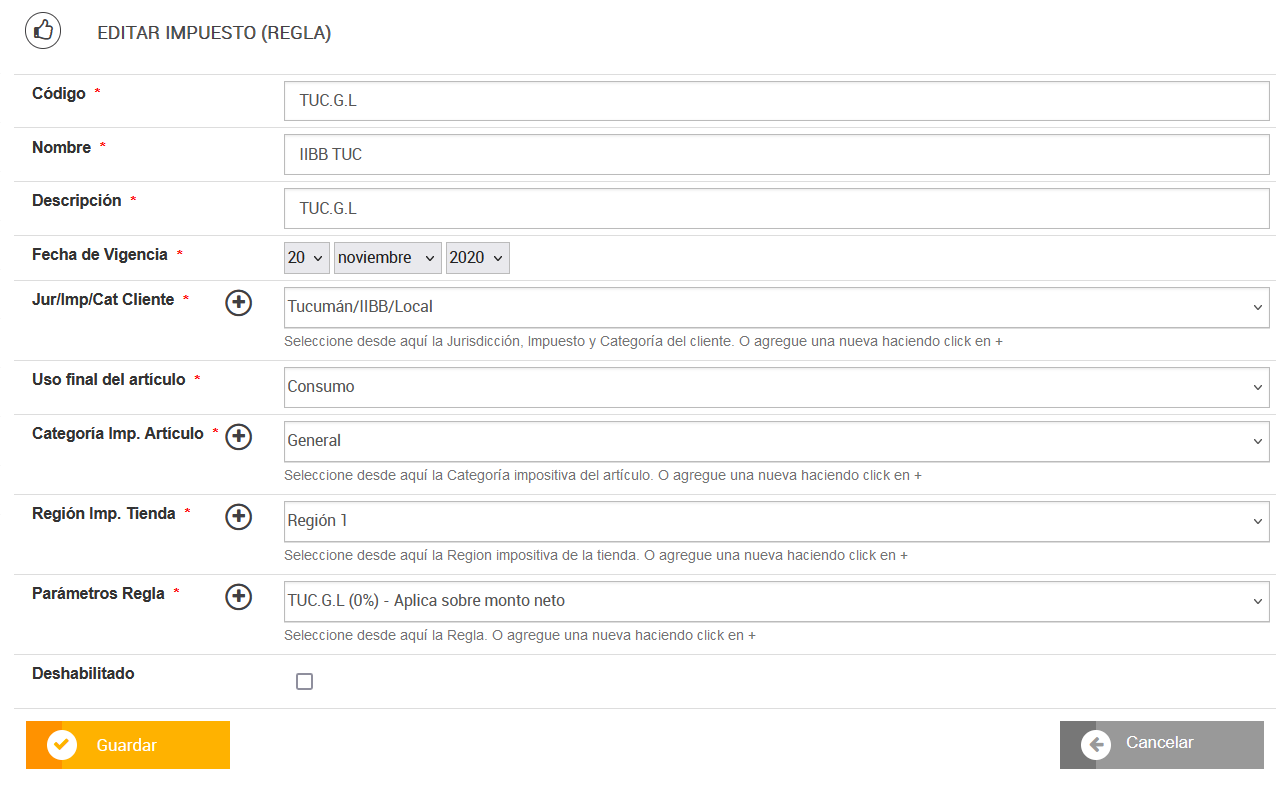Open the year dropdown showing 2020
The height and width of the screenshot is (791, 1280).
[x=478, y=258]
